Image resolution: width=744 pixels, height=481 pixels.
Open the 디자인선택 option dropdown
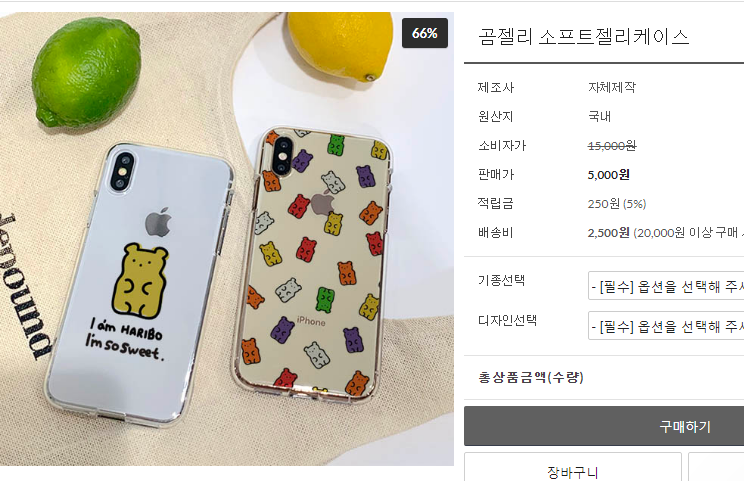point(666,325)
